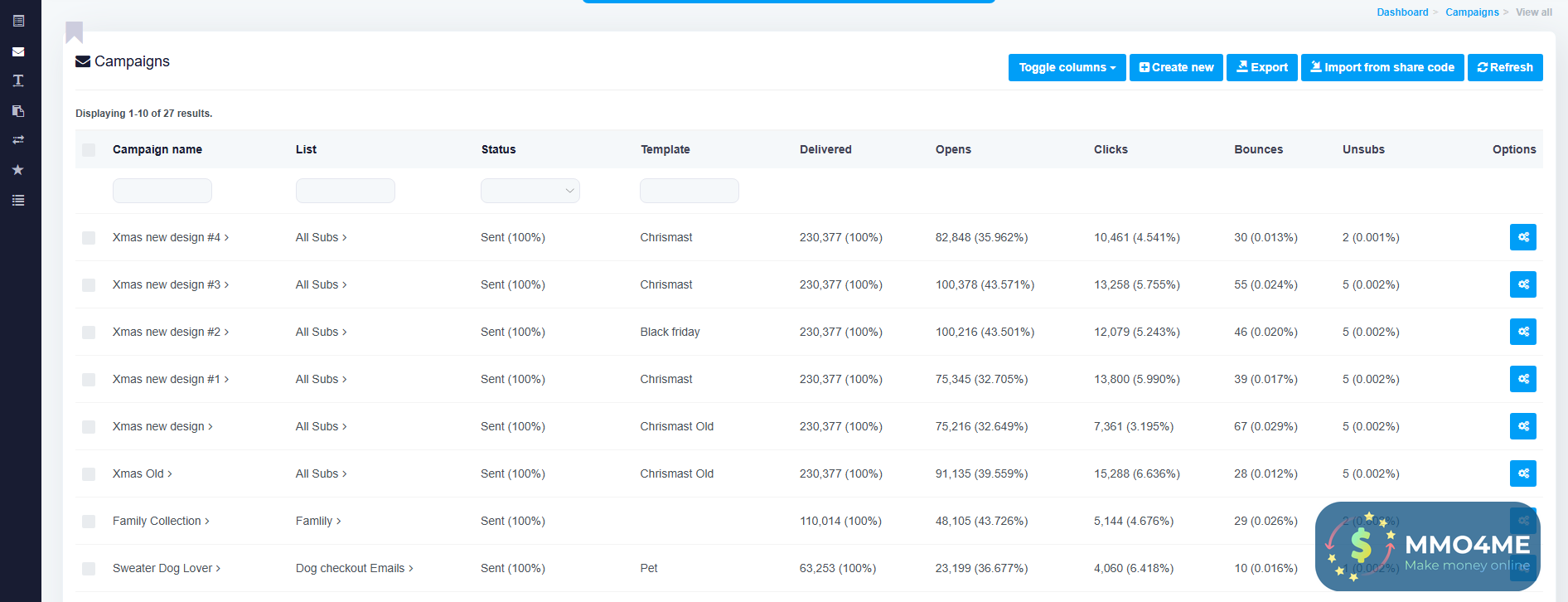
Task: Open the plain list lines icon in the sidebar
Action: coord(18,200)
